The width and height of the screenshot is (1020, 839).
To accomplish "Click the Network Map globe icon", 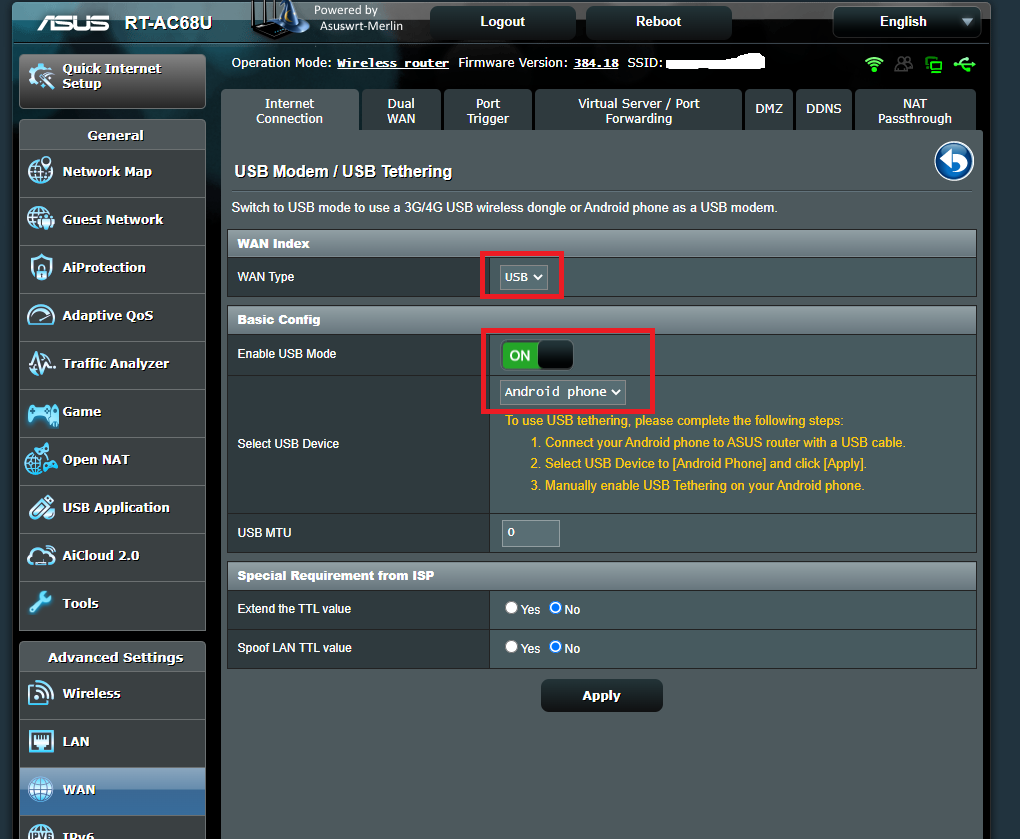I will pos(40,171).
